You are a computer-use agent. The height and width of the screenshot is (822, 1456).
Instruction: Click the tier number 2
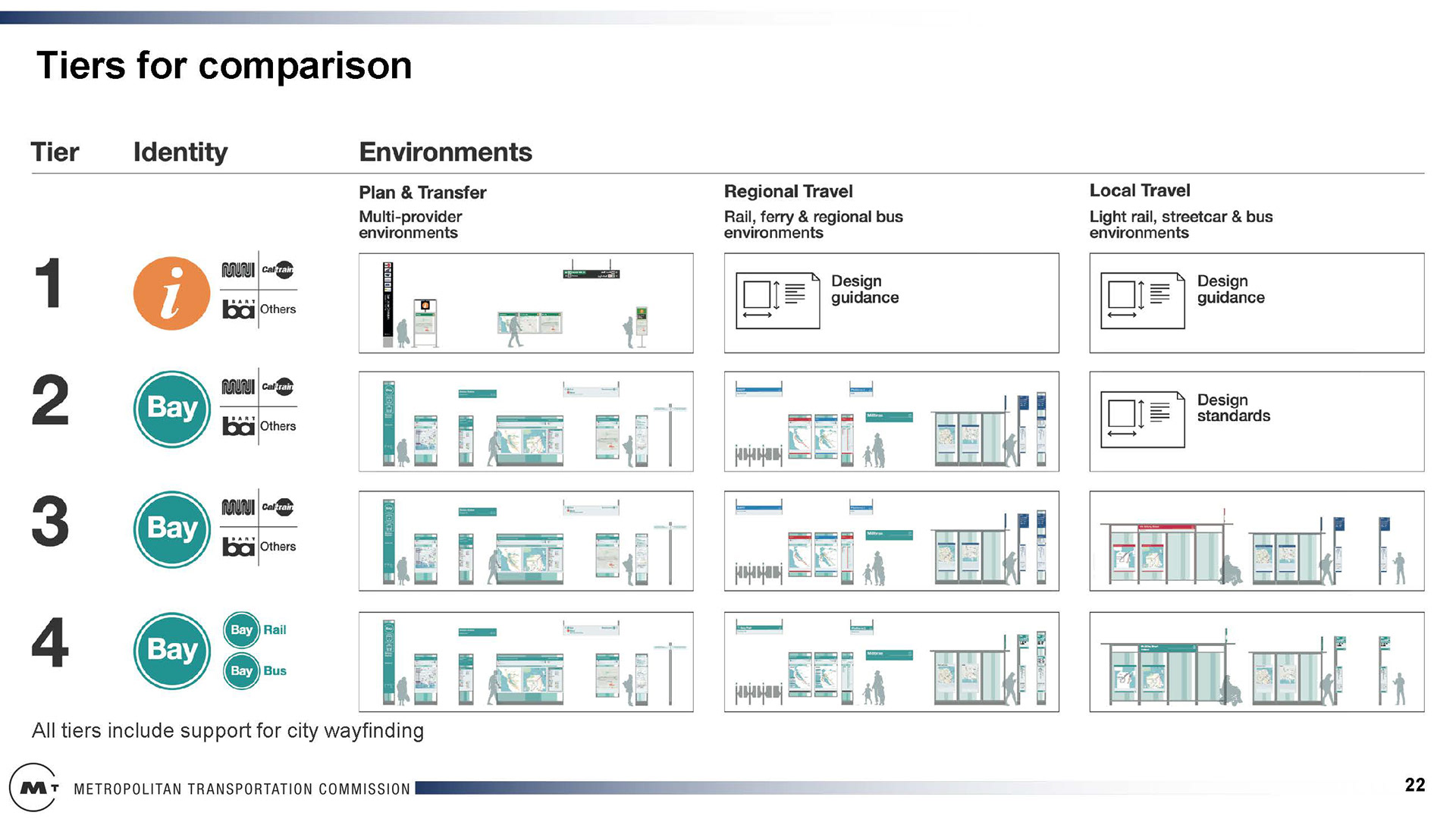[50, 400]
